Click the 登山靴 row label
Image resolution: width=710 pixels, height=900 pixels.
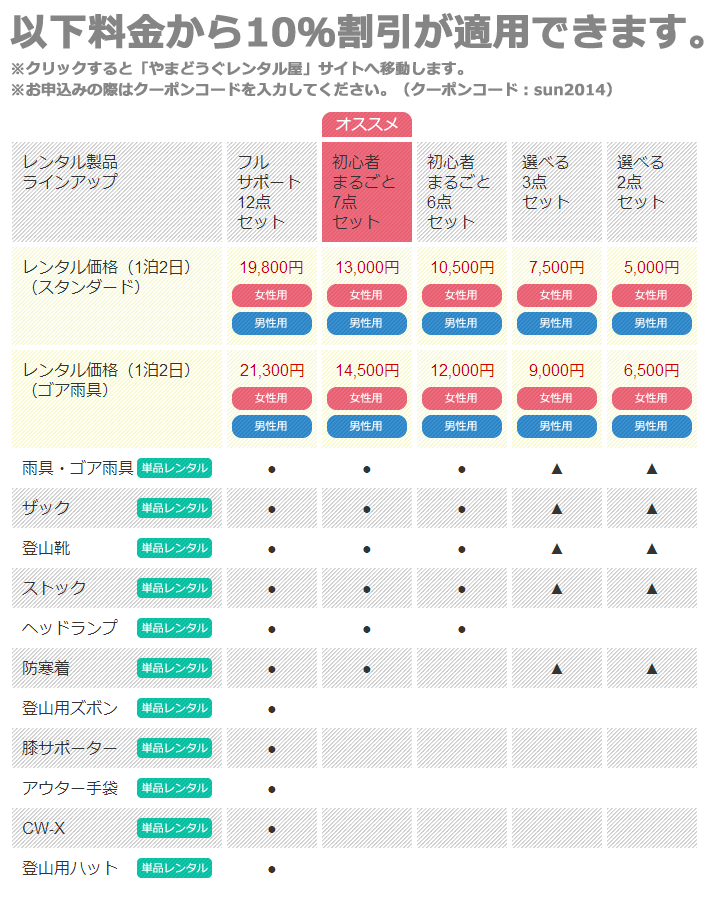click(46, 548)
